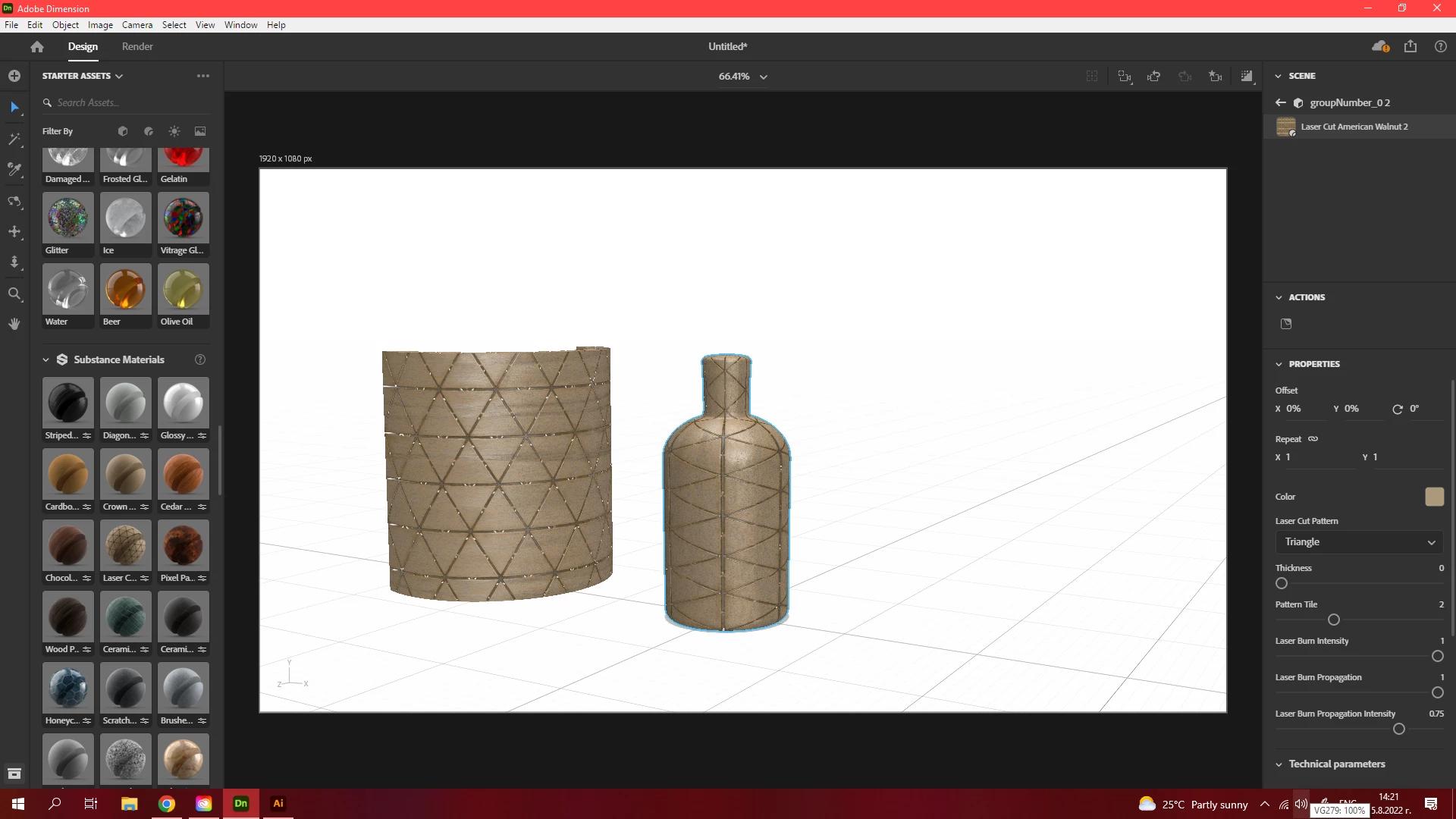
Task: Toggle the images filter icon
Action: 200,131
